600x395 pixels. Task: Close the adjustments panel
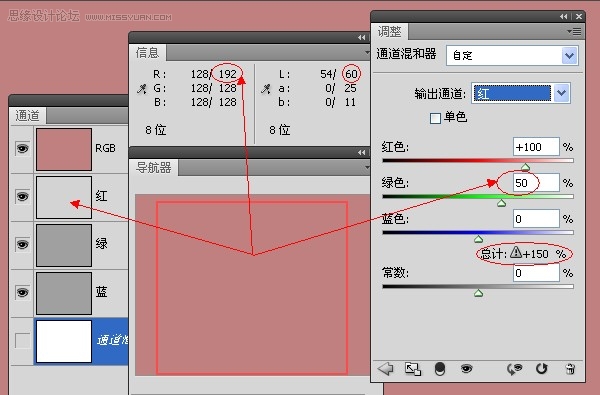tap(579, 16)
